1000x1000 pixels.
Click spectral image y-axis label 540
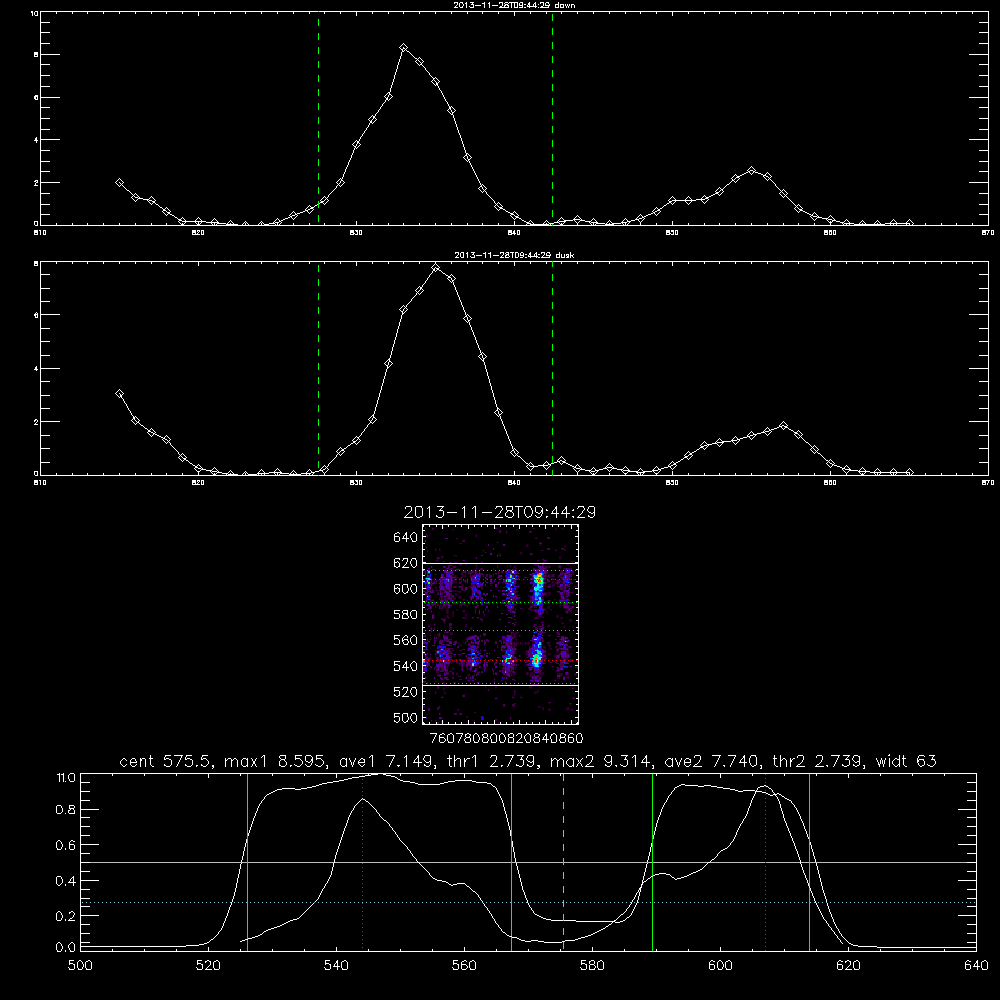pos(406,666)
